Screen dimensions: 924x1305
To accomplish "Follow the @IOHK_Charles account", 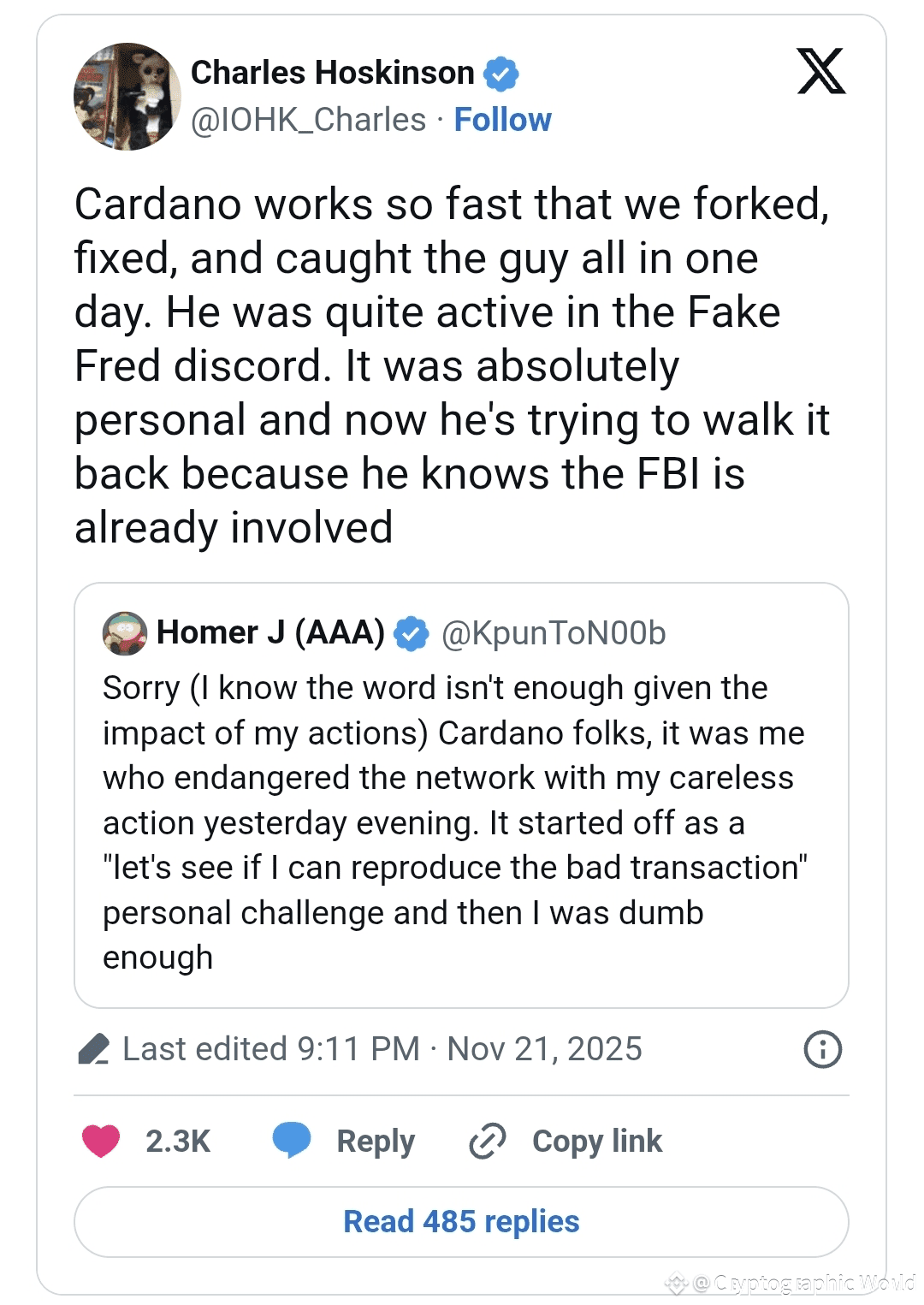I will [x=502, y=120].
